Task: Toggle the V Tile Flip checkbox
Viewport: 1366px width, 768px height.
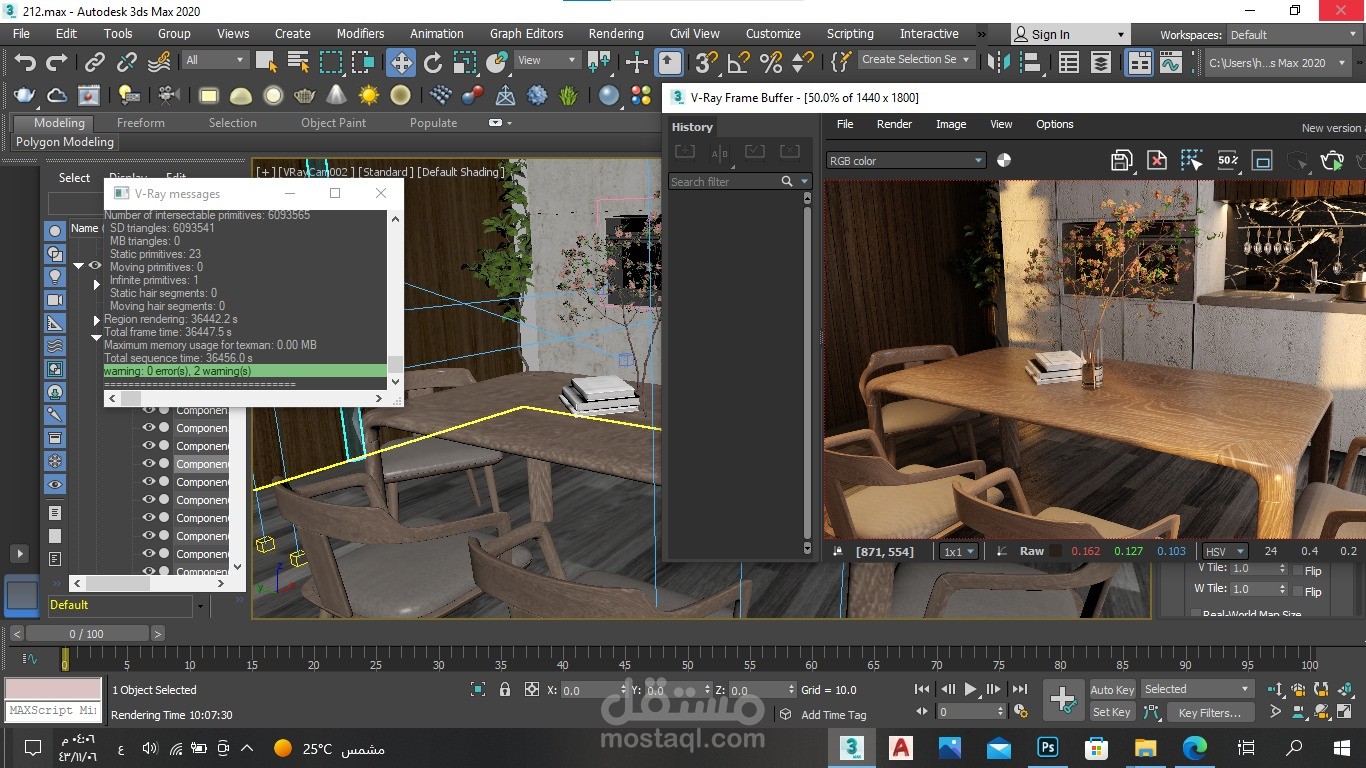Action: tap(1298, 570)
